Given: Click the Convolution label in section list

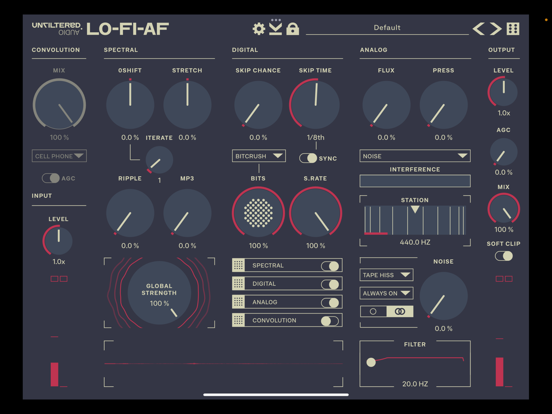Looking at the screenshot, I should point(274,320).
